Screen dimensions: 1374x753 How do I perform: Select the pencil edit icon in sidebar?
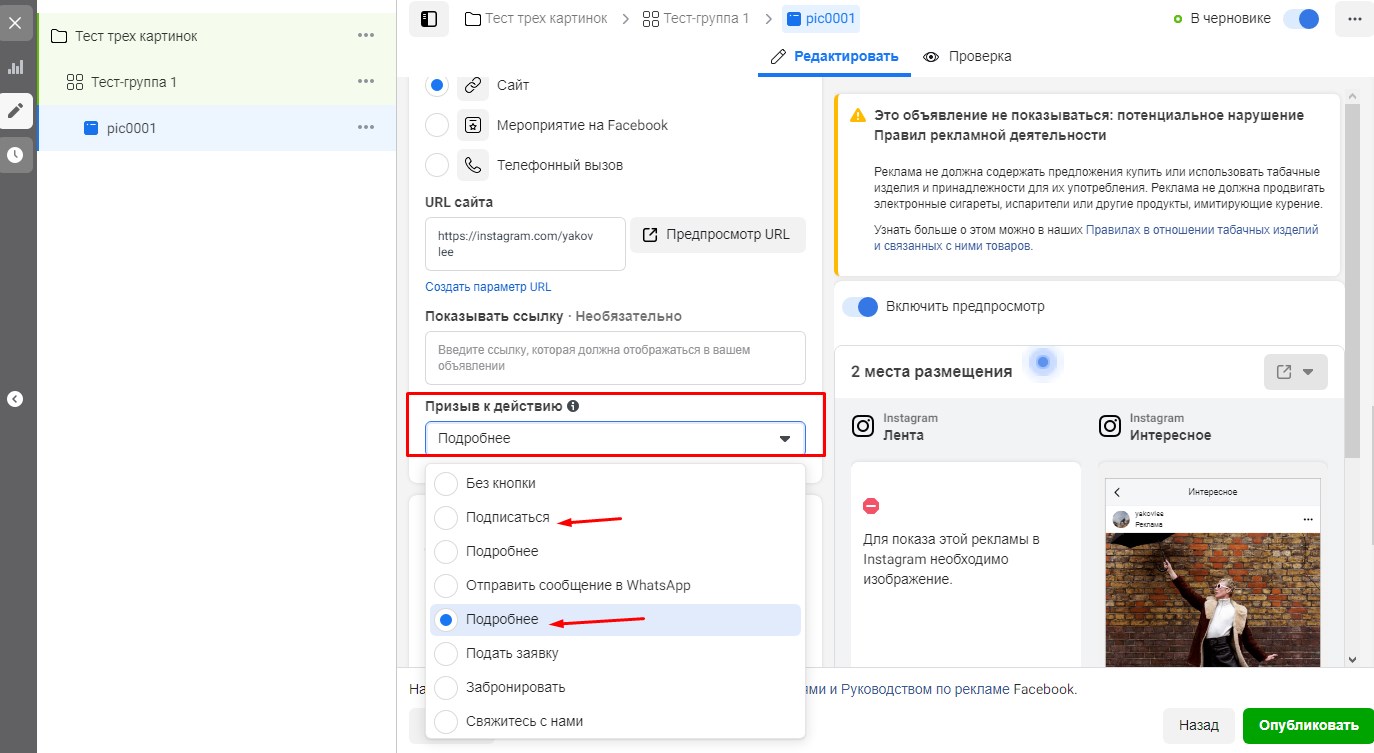[x=15, y=111]
